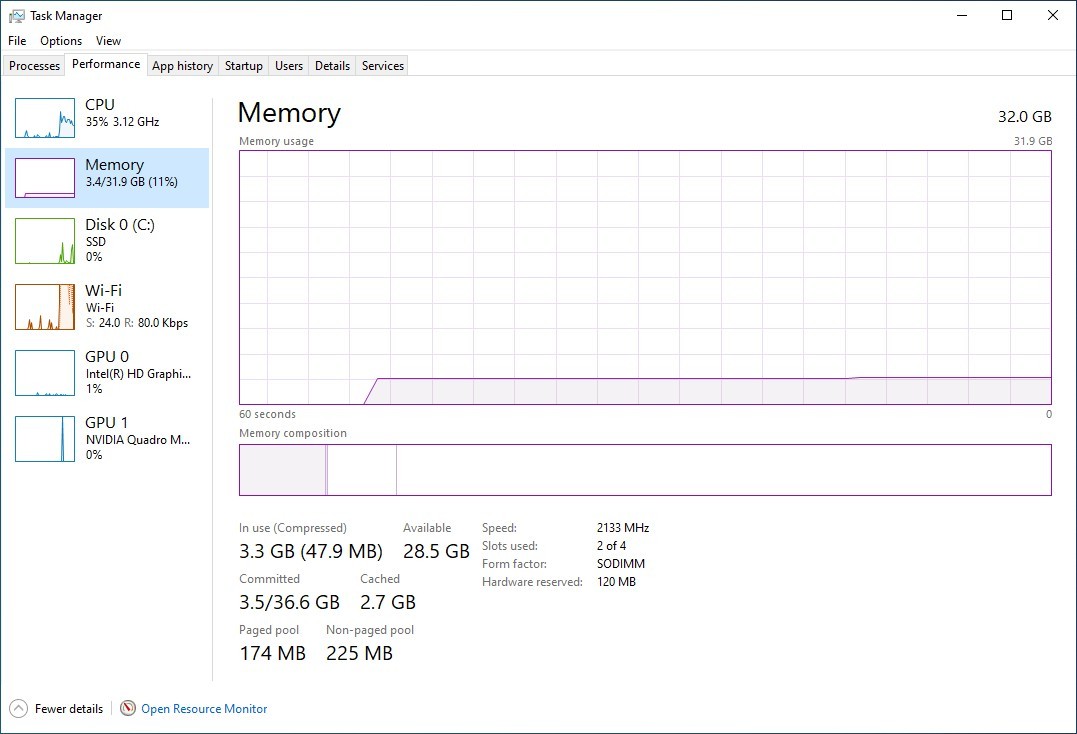Viewport: 1077px width, 734px height.
Task: Switch to the App history tab
Action: 183,66
